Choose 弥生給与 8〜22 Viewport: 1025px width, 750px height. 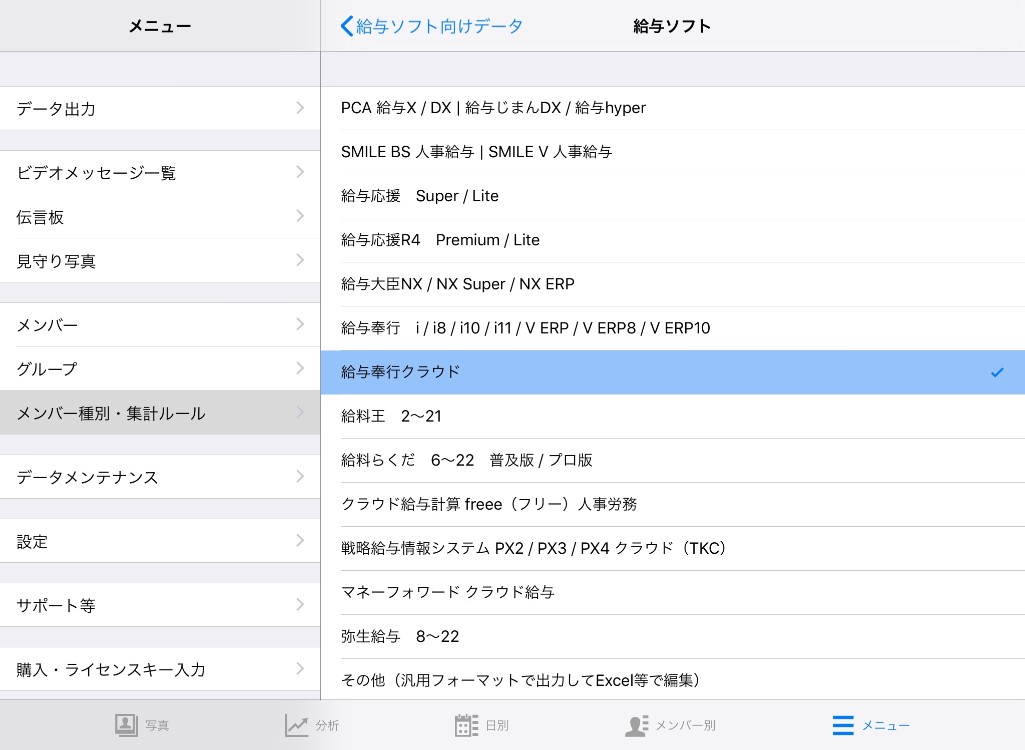[x=673, y=637]
